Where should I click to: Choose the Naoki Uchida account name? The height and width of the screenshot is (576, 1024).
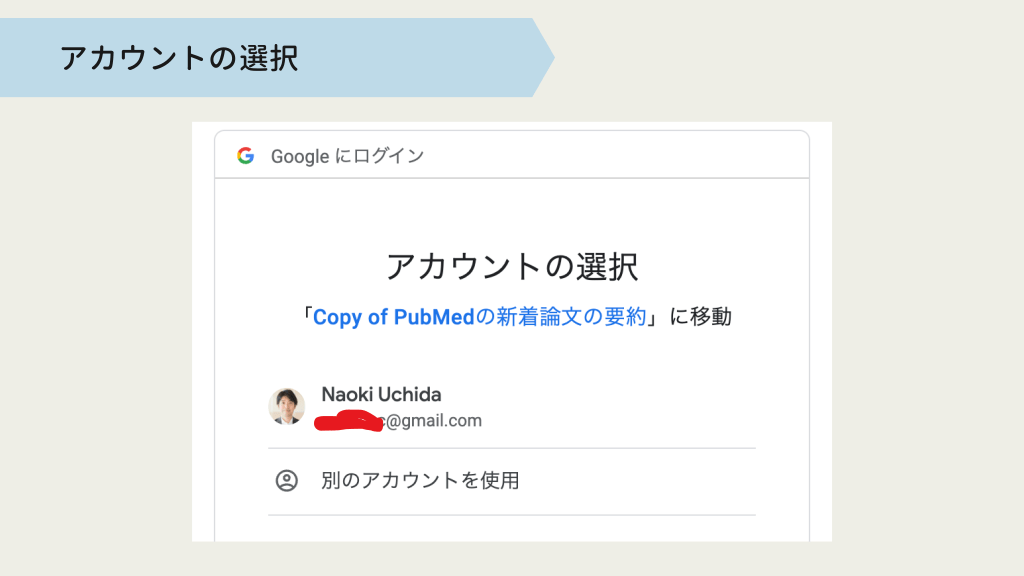(x=381, y=394)
